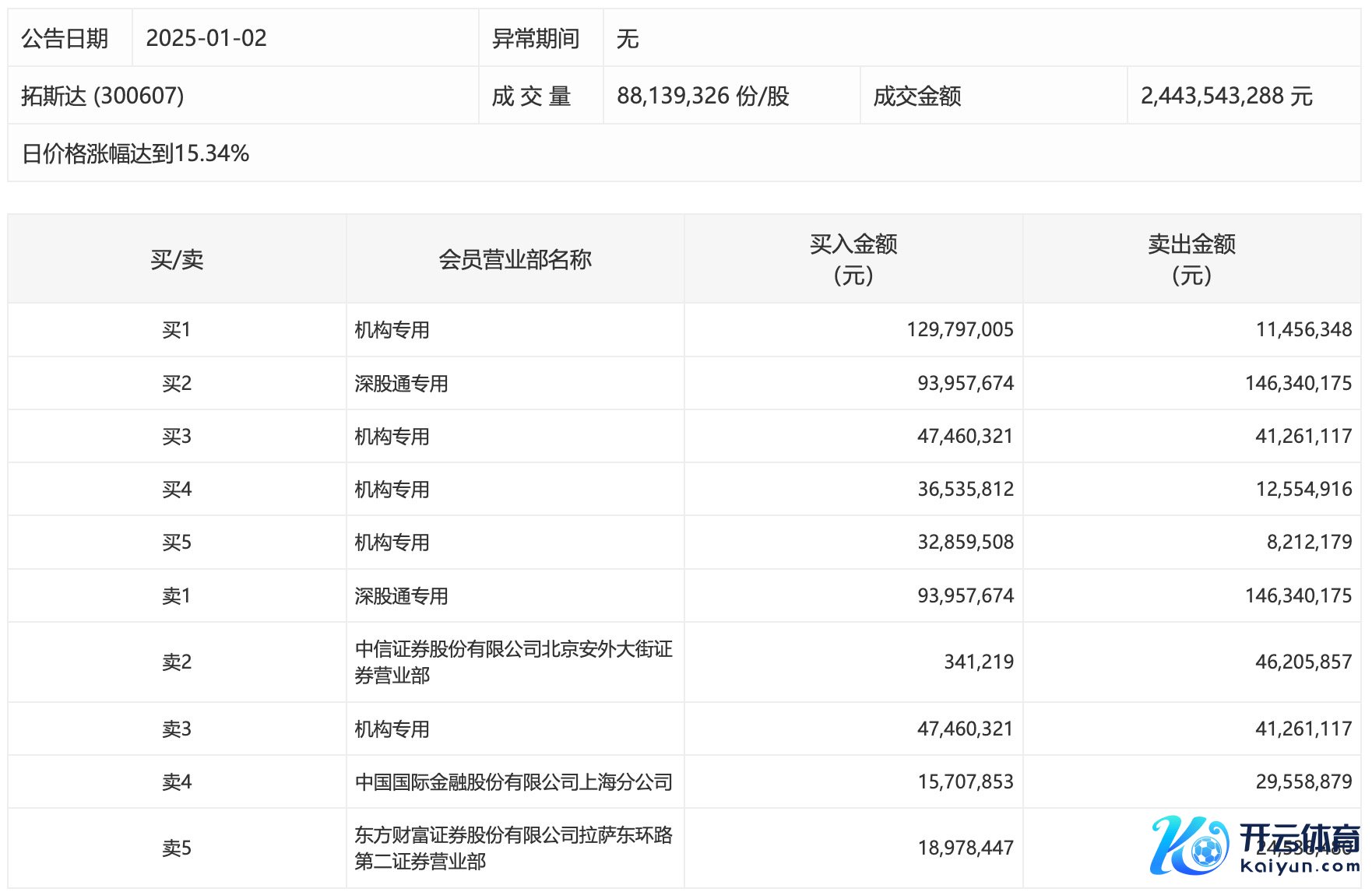Image resolution: width=1372 pixels, height=892 pixels.
Task: Click the 买入金额 (元) column header
Action: (853, 259)
